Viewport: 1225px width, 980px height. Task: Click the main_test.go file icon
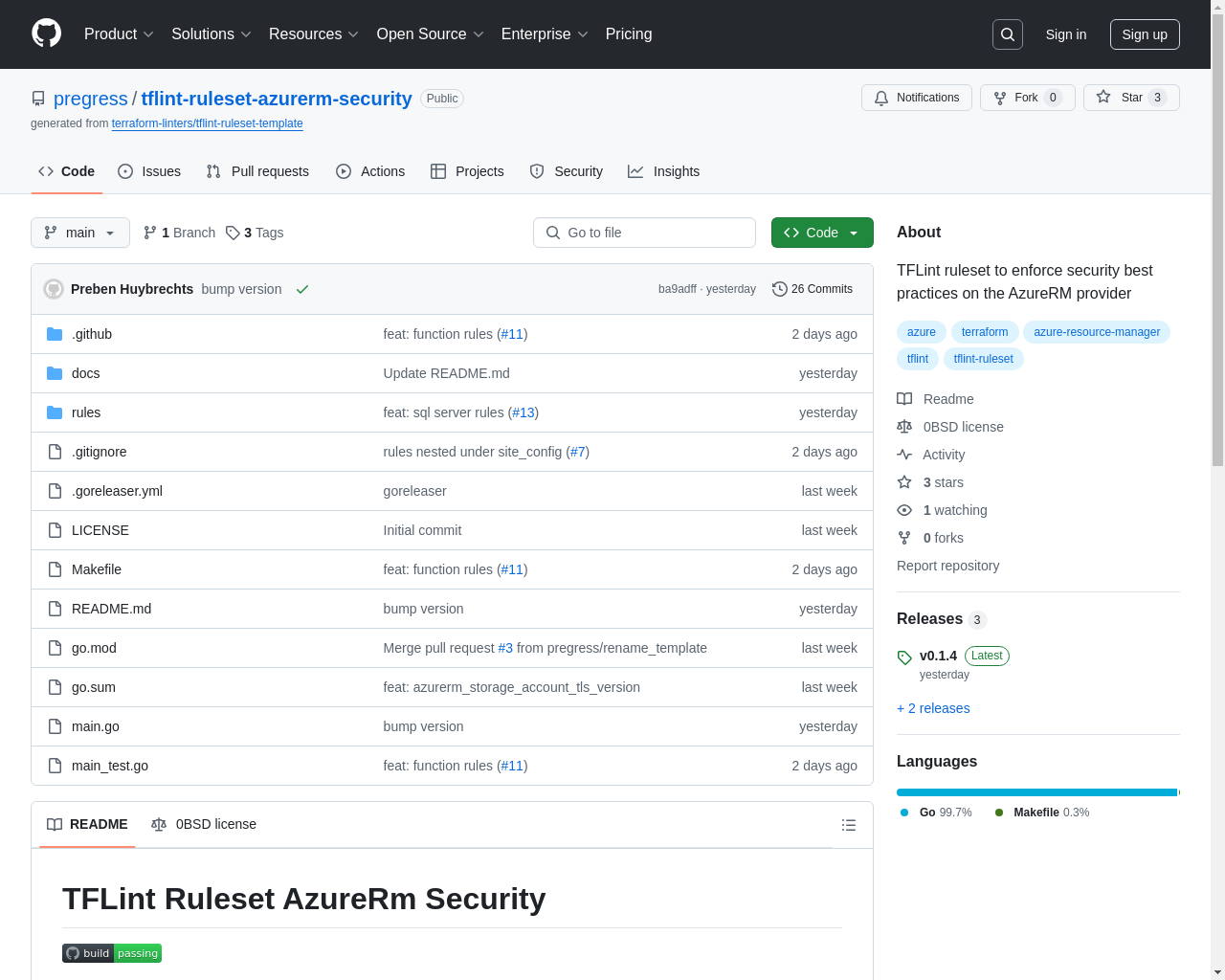point(55,766)
